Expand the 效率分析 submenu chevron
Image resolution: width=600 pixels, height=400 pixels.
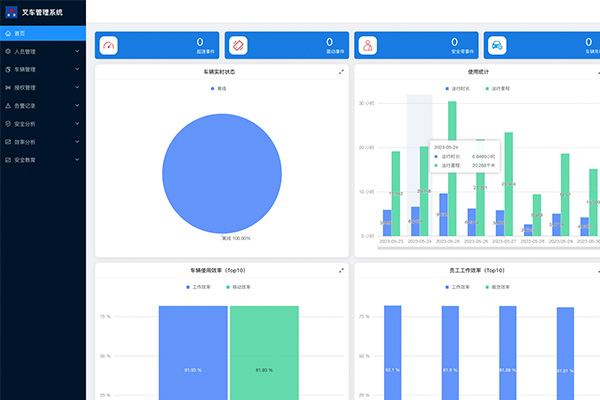pos(77,142)
